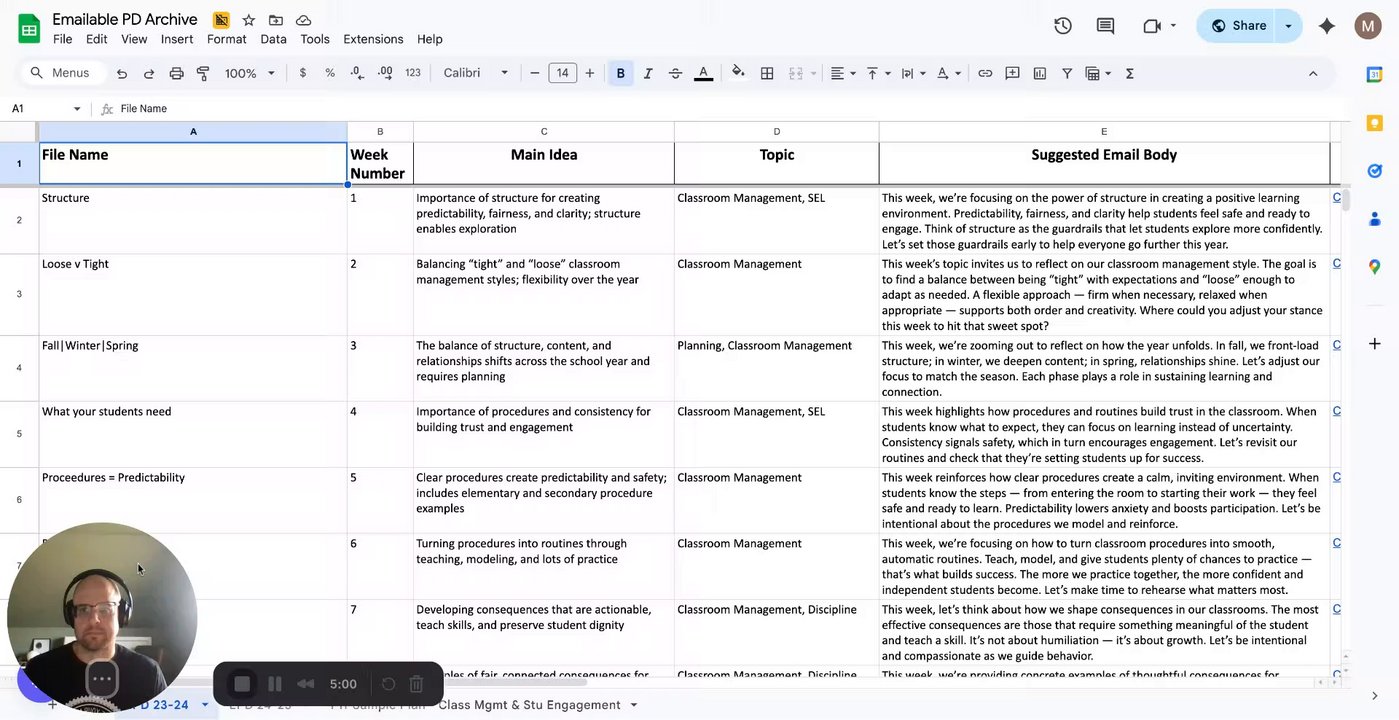Open version history clock icon
The image size is (1399, 720).
coord(1063,26)
